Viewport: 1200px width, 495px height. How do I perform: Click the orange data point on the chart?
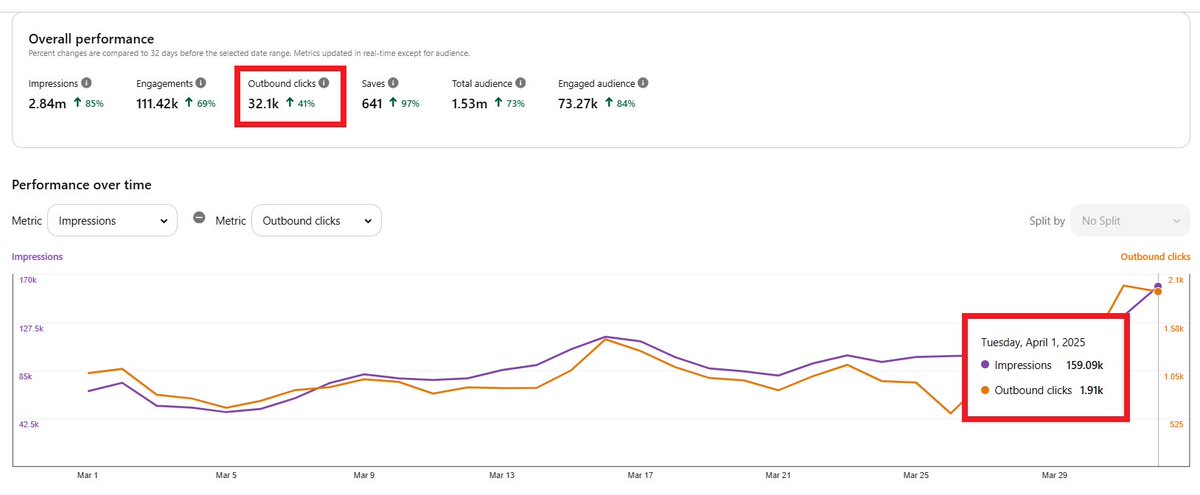[x=1158, y=292]
